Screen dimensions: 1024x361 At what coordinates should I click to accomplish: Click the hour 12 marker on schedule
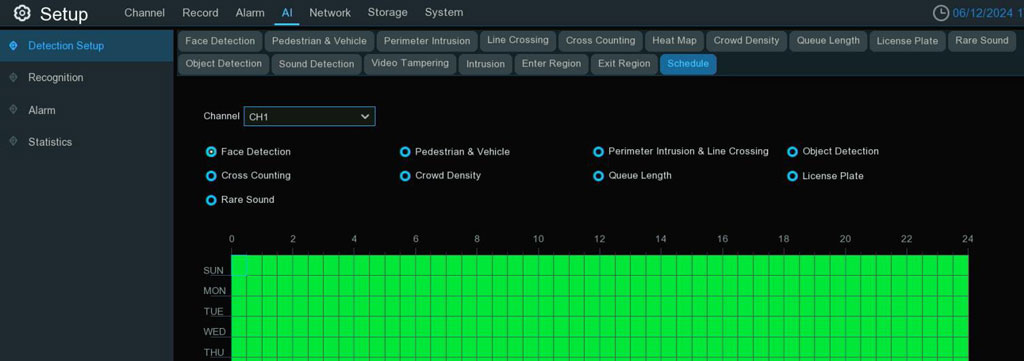tap(600, 240)
